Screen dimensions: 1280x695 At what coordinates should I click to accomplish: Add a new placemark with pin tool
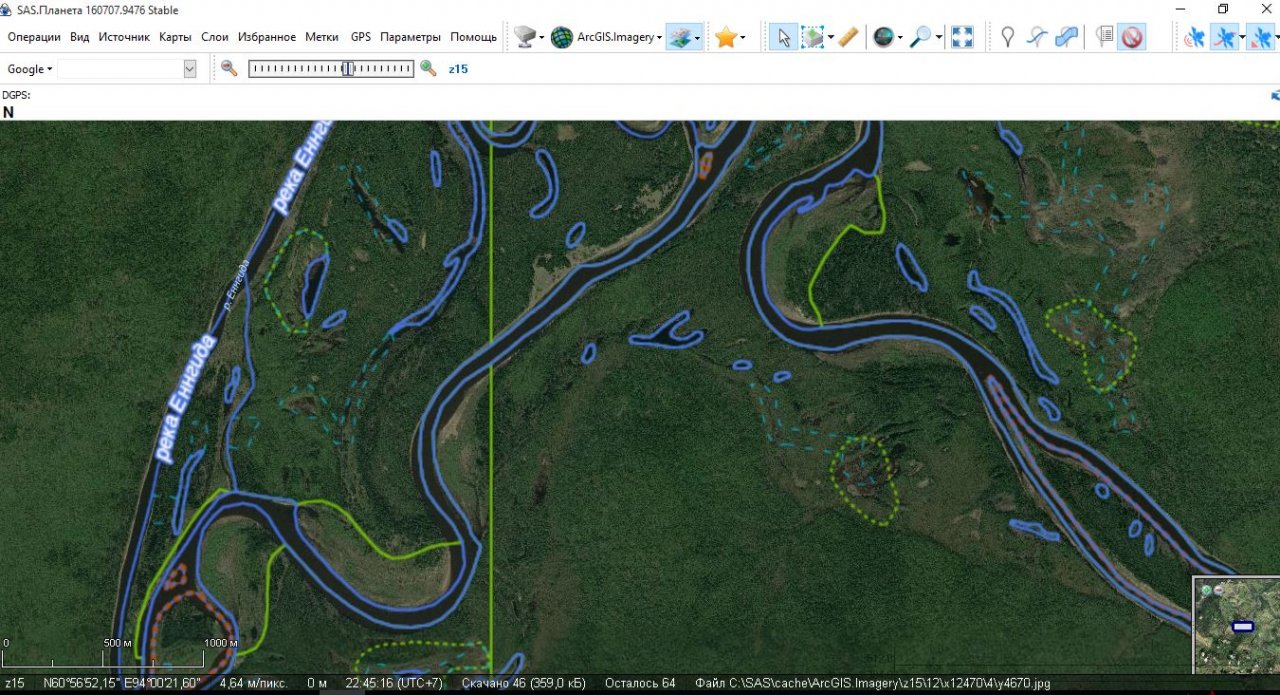(1008, 37)
